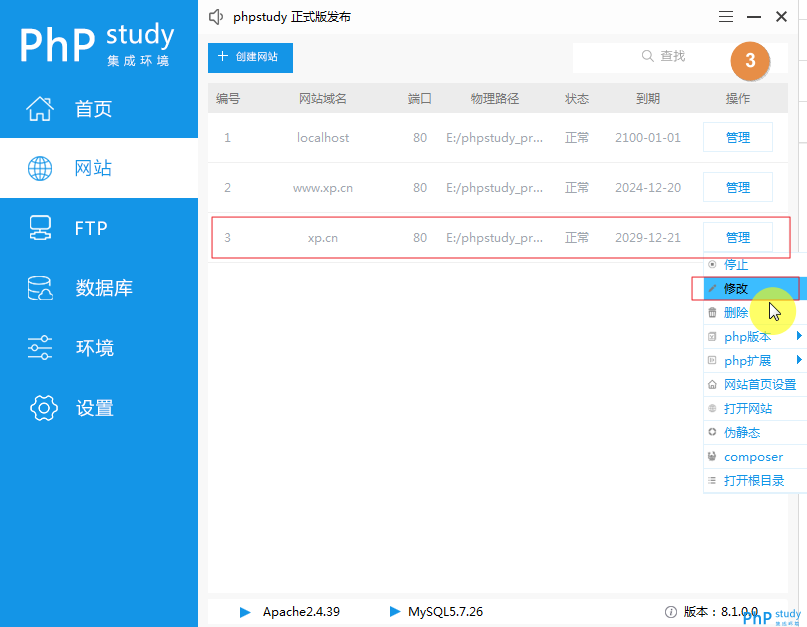Click the 创建网站 button
The height and width of the screenshot is (627, 807).
click(x=250, y=58)
